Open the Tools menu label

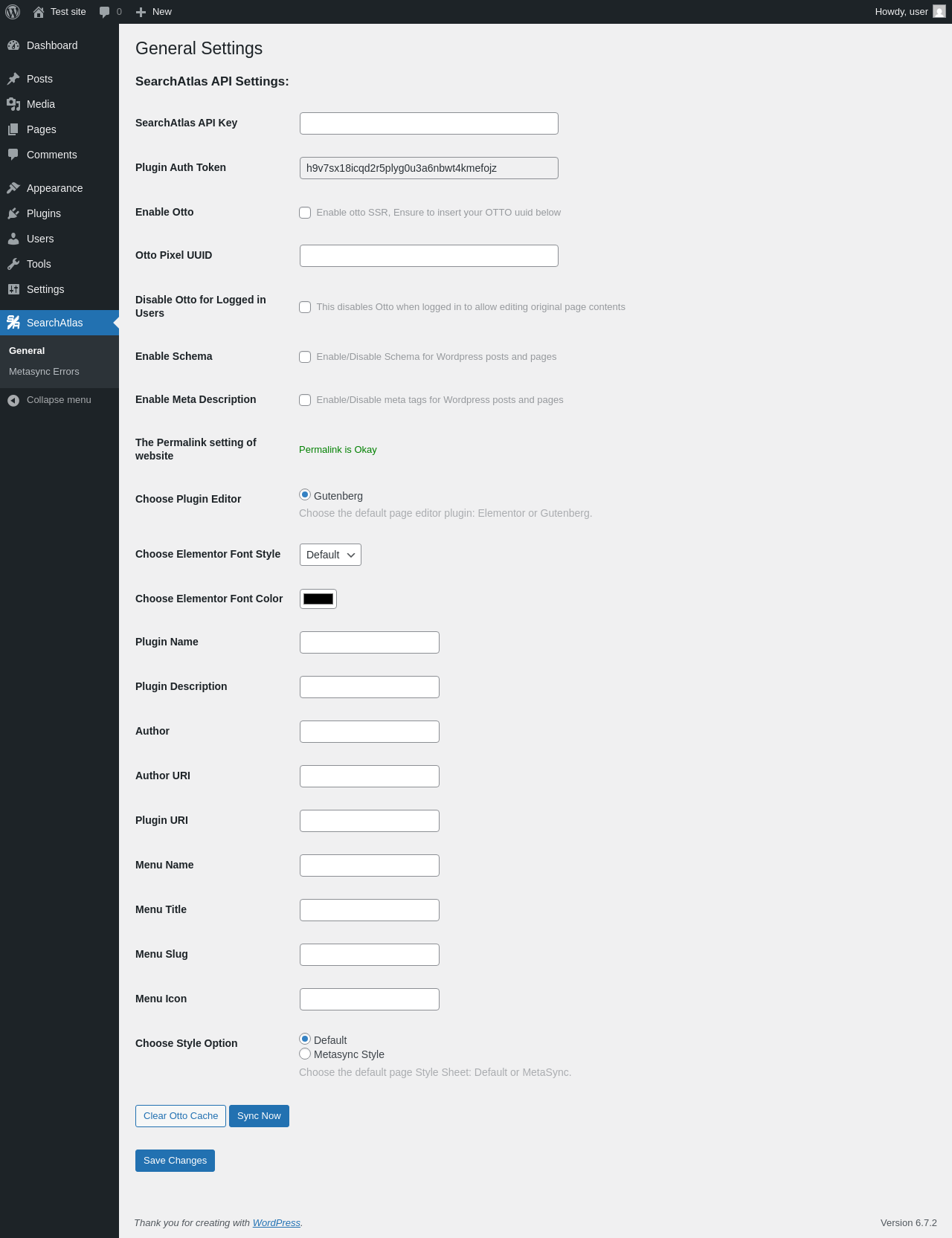coord(39,264)
